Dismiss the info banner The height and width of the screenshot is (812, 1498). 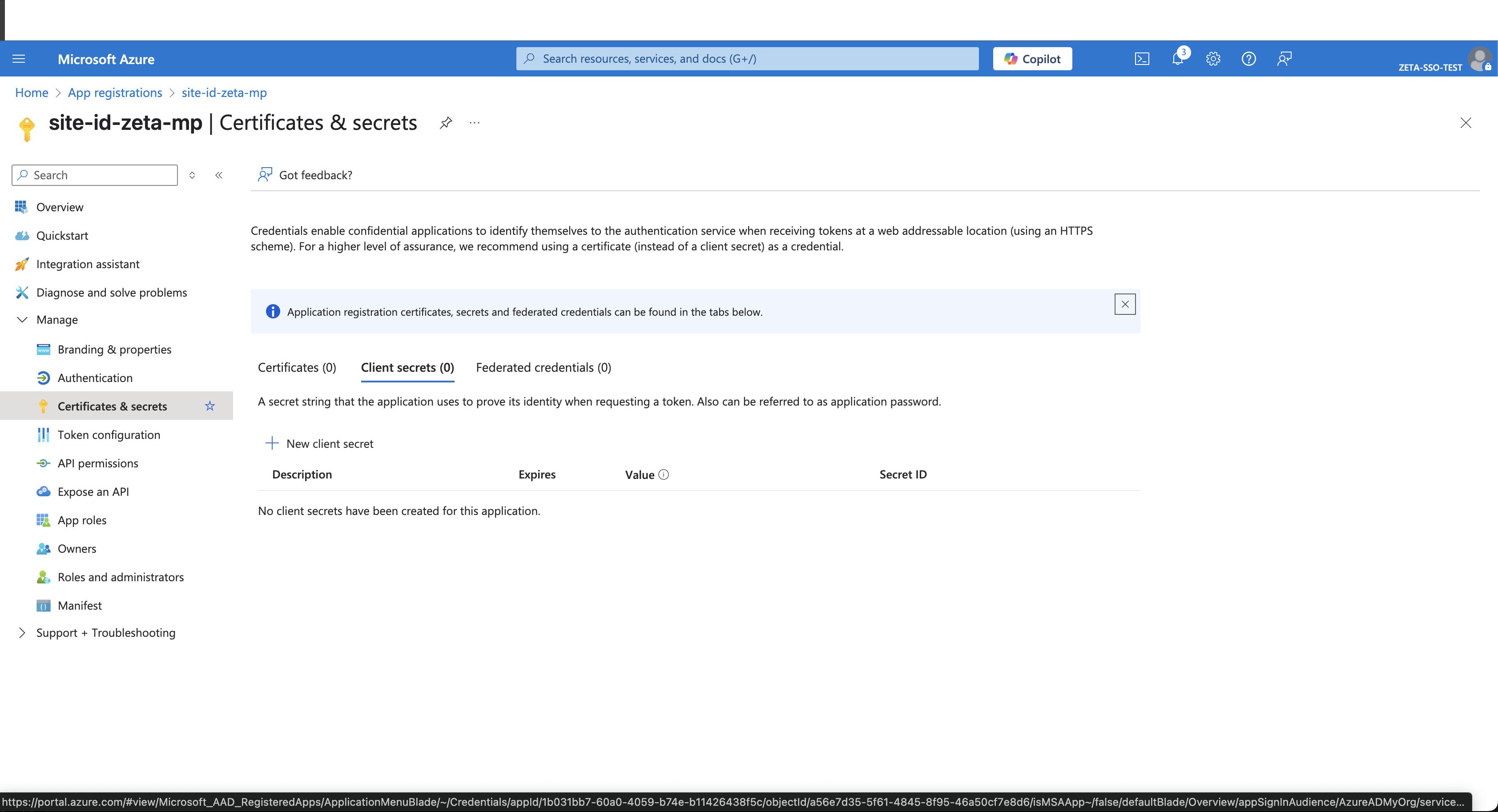point(1125,304)
